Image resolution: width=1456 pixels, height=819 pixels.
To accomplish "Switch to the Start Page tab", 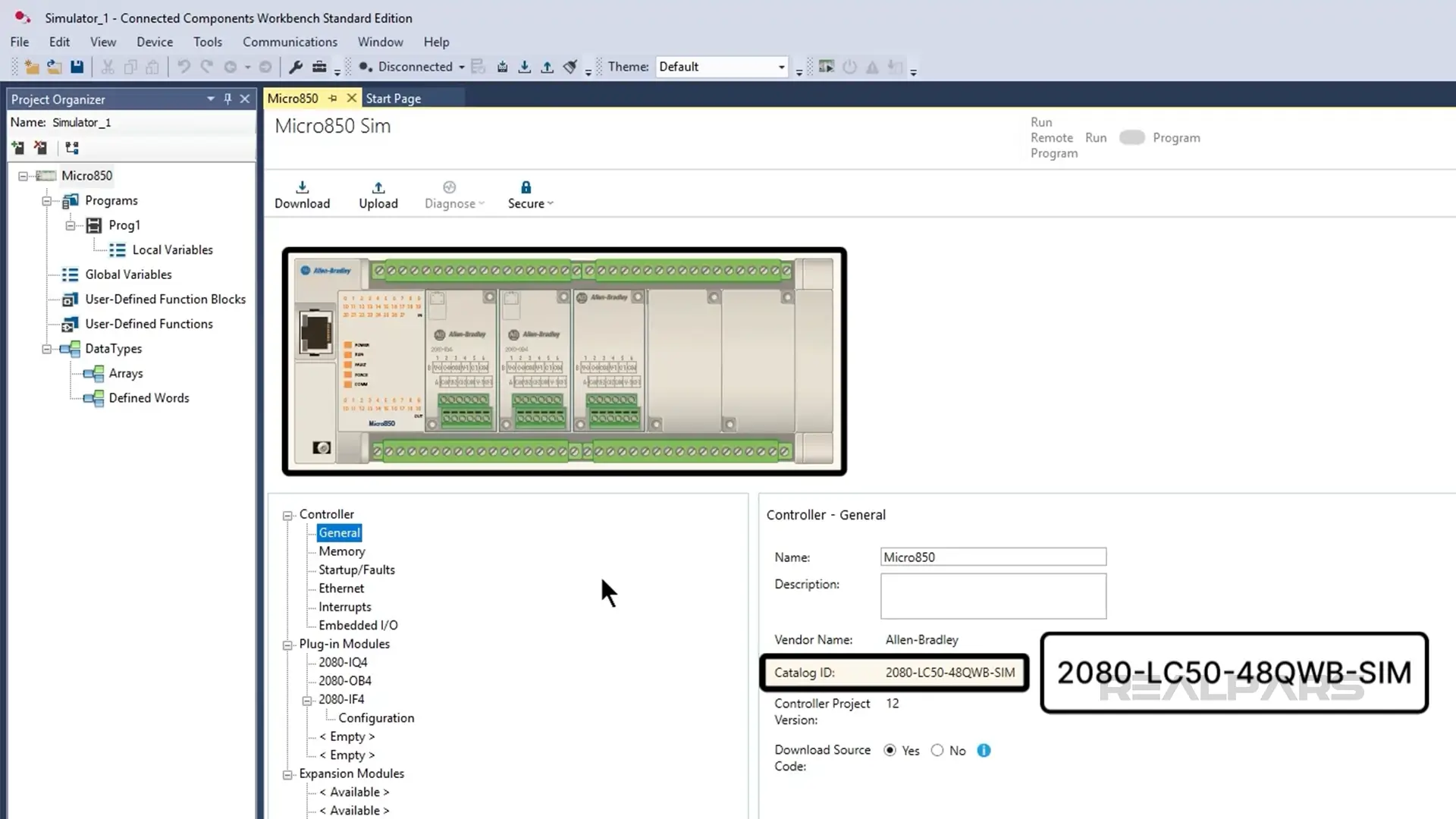I will 393,99.
